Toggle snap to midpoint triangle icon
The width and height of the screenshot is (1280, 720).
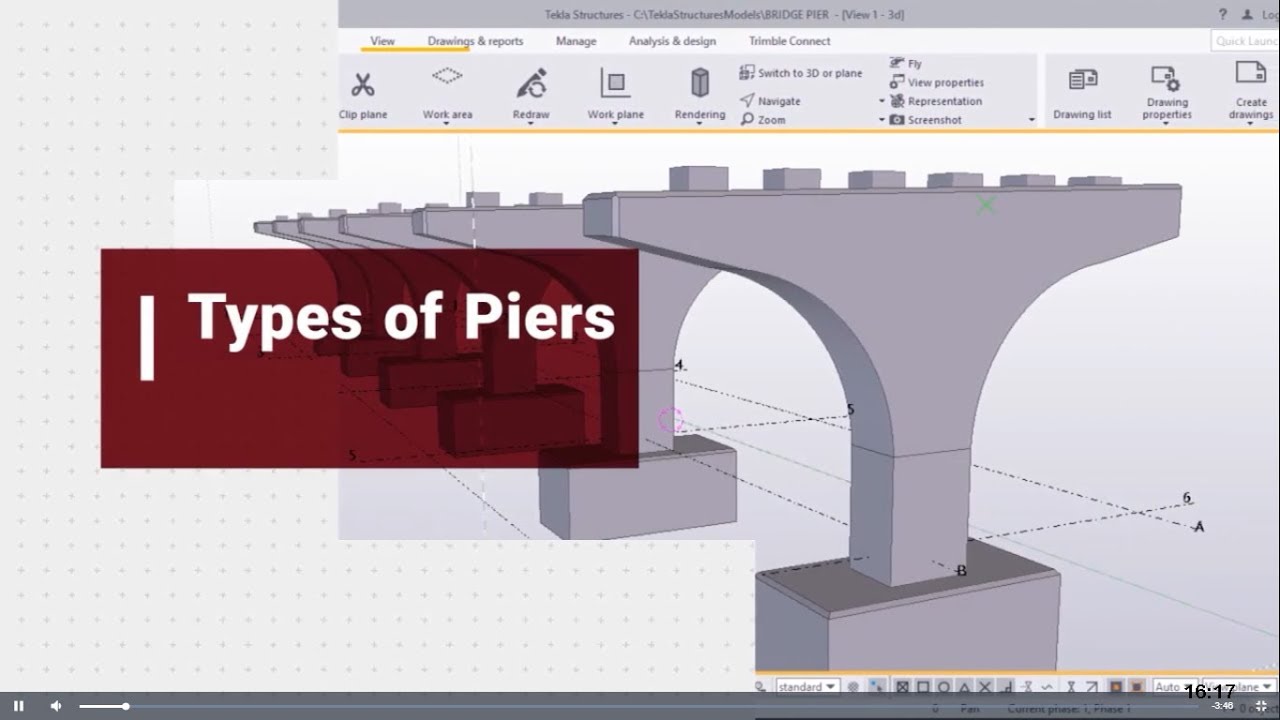coord(964,687)
